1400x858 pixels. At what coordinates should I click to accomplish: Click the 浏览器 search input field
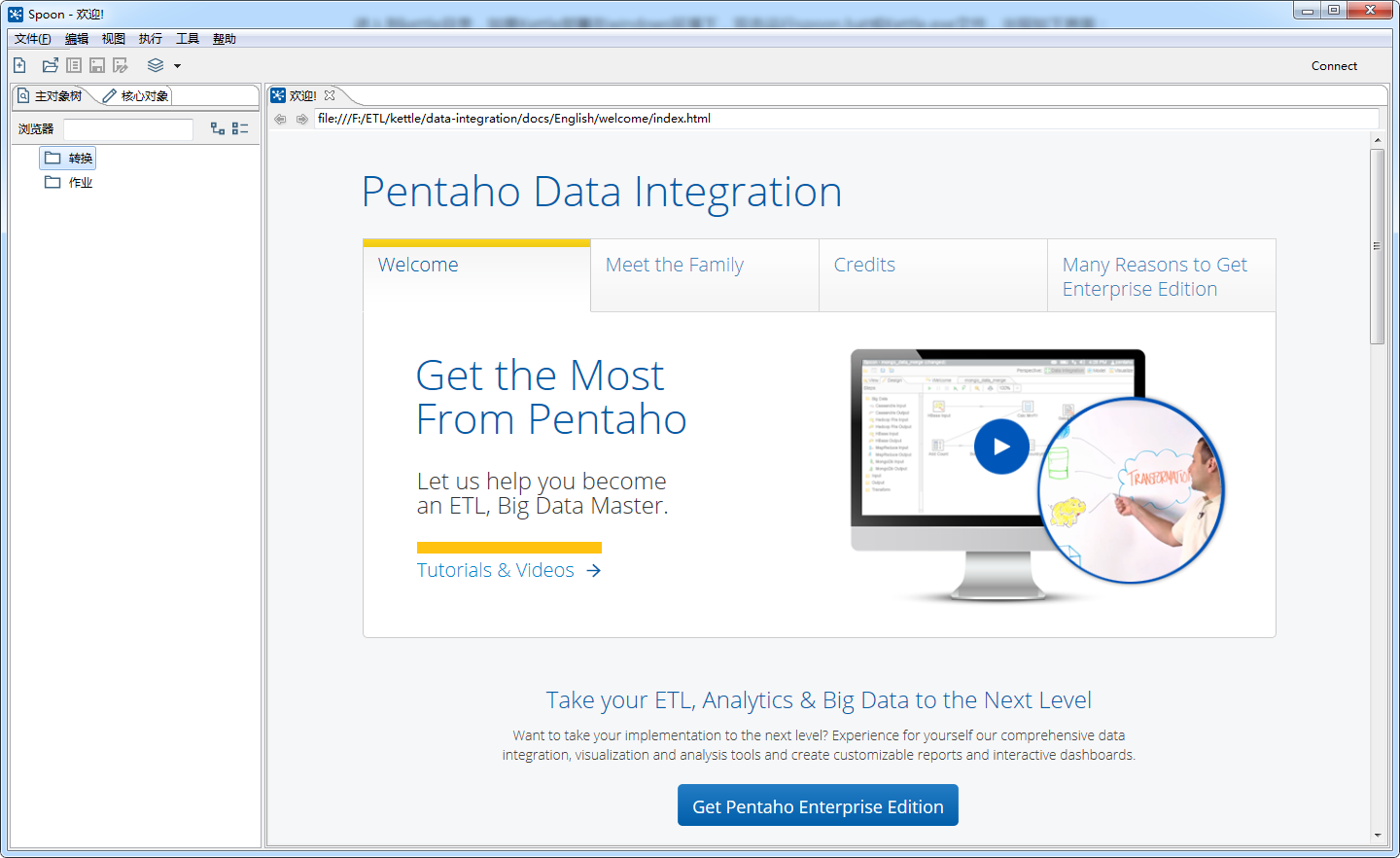[x=127, y=129]
